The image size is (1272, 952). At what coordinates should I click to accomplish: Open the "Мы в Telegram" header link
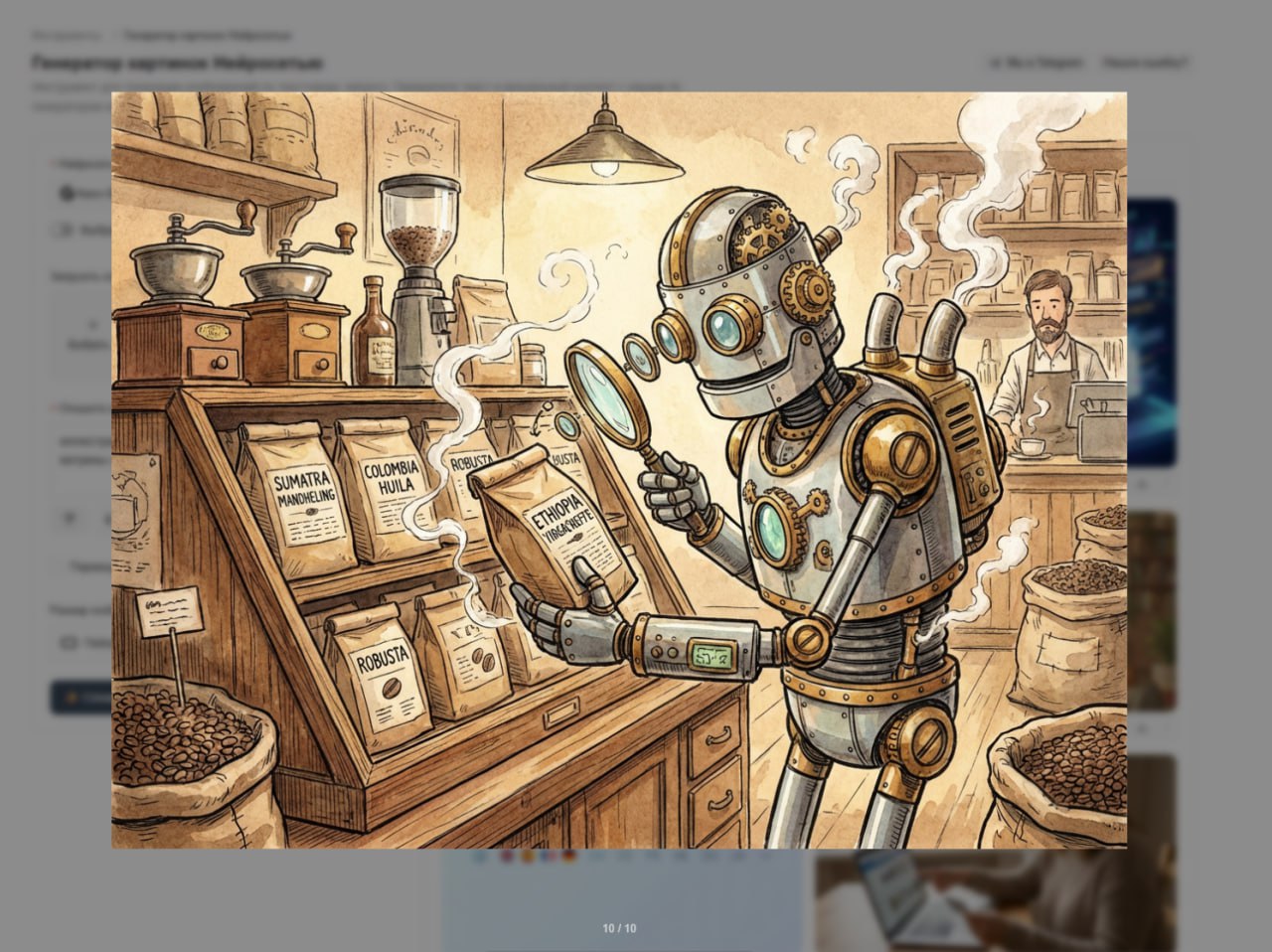pos(1036,63)
